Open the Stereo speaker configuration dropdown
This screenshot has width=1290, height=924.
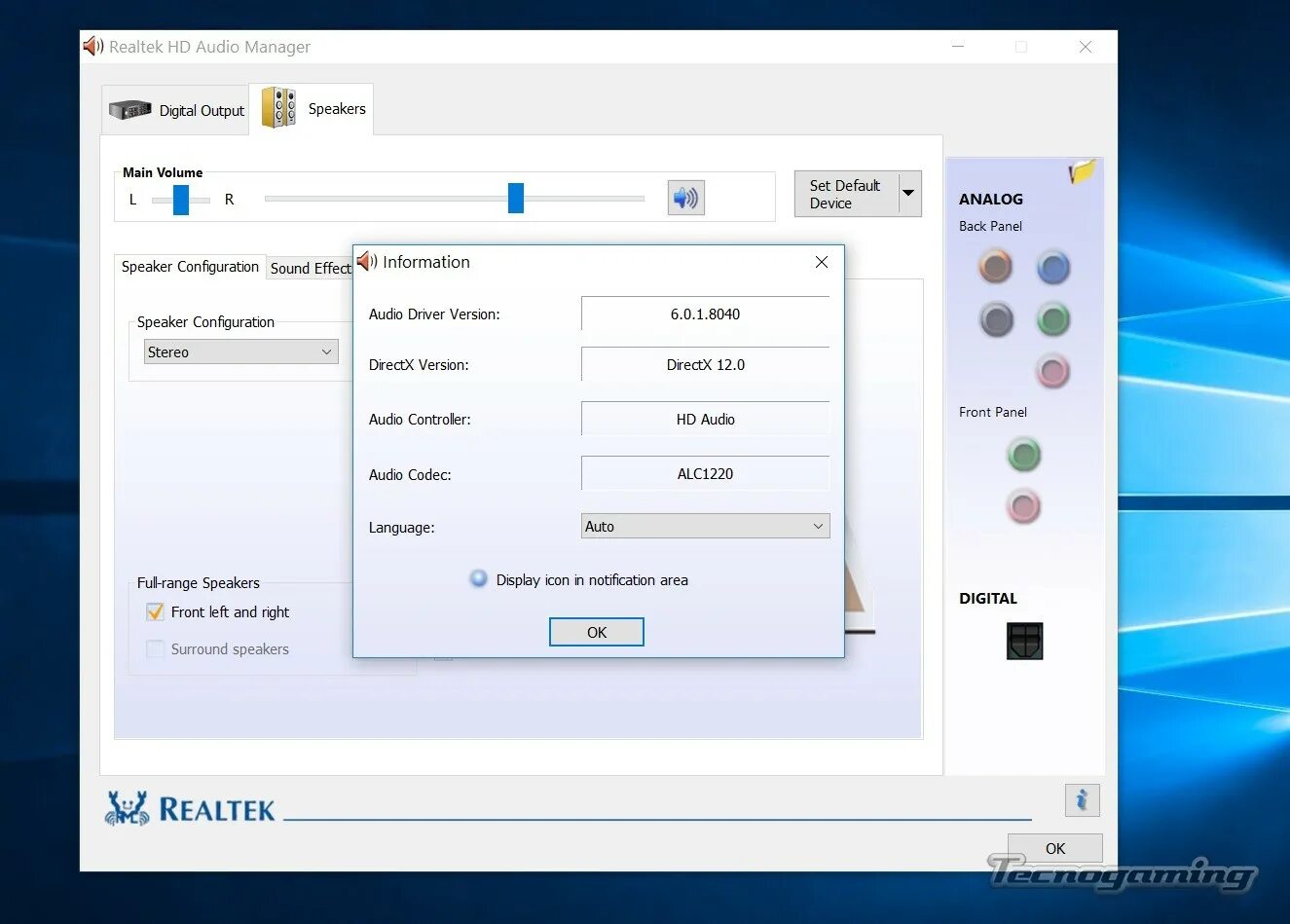[x=240, y=351]
